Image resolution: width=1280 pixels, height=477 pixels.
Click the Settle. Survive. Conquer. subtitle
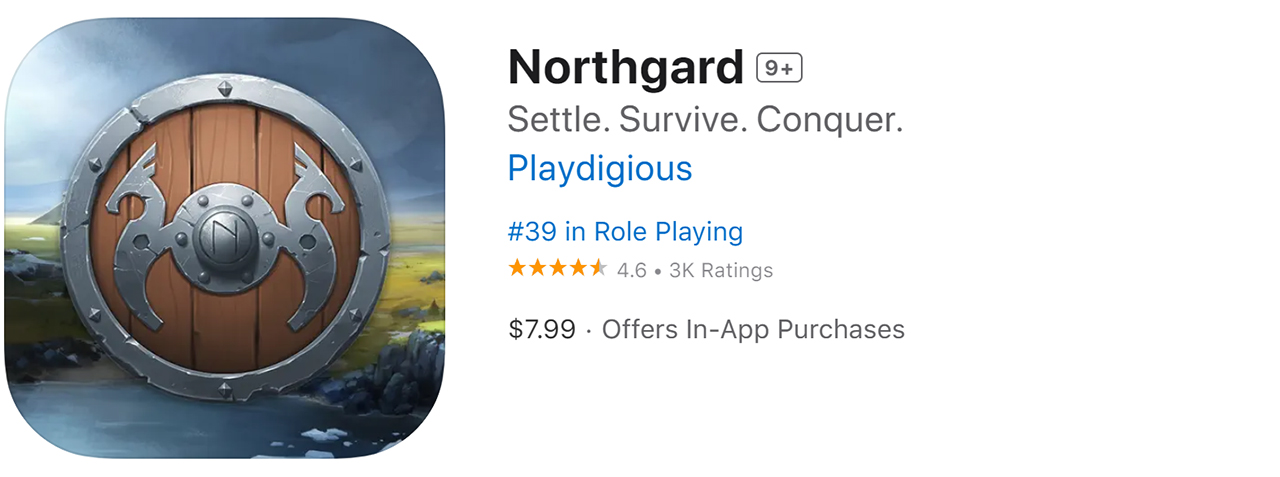pos(705,120)
